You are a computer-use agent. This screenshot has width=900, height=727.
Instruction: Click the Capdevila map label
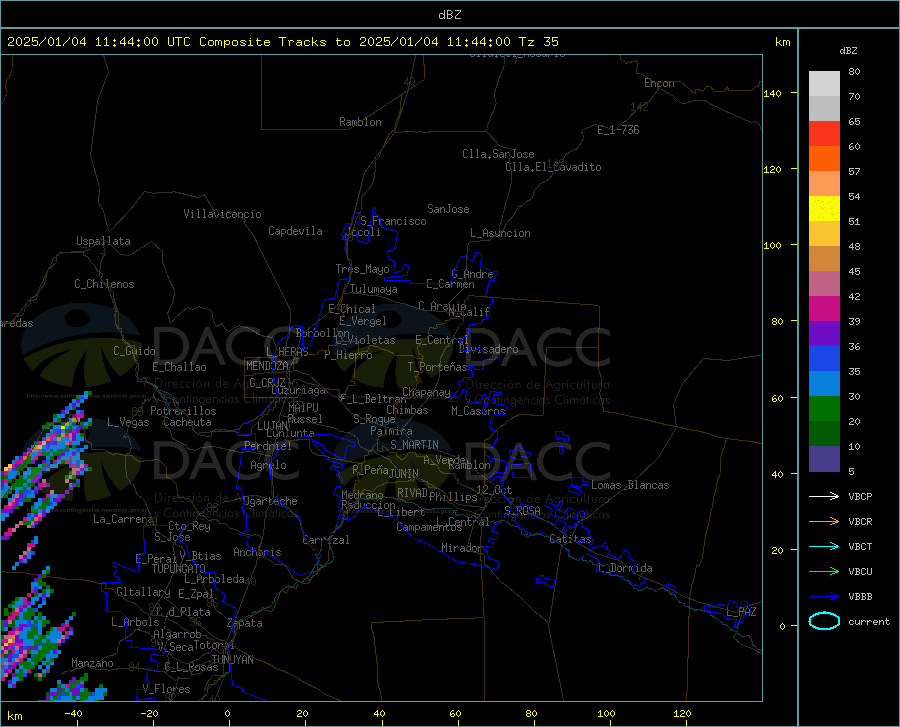pos(295,231)
